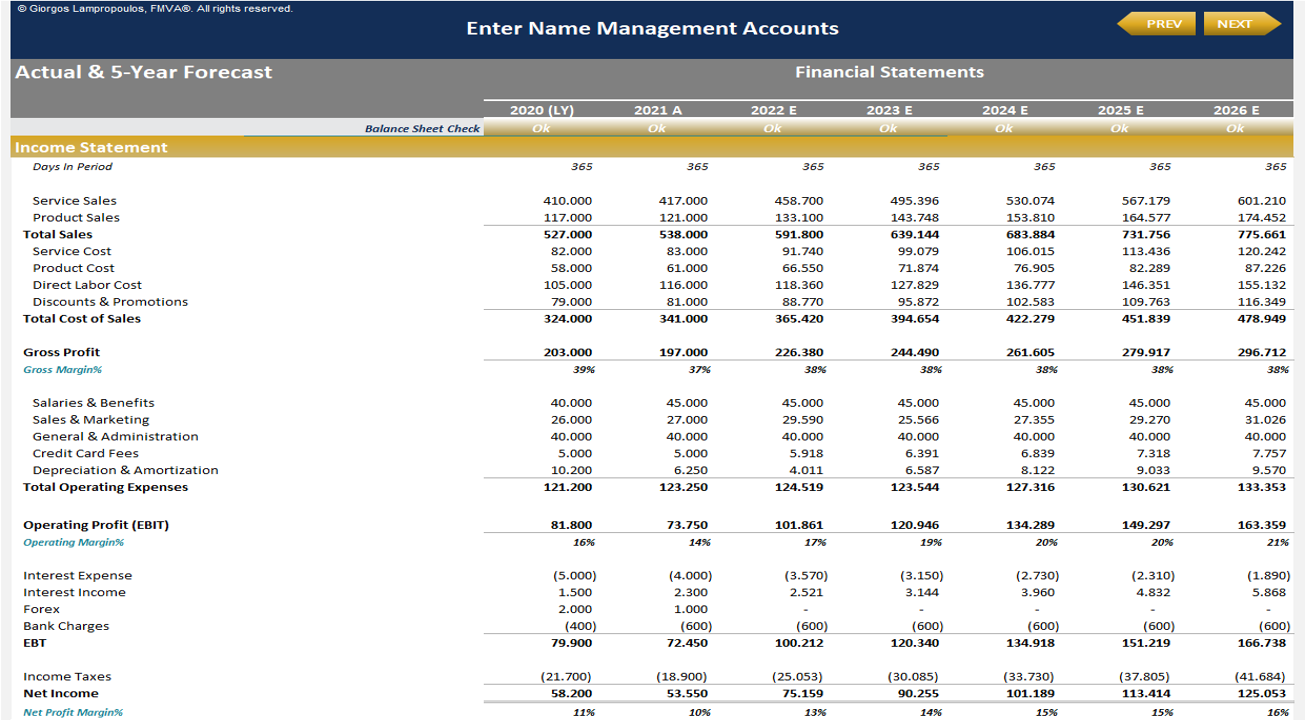Image resolution: width=1305 pixels, height=720 pixels.
Task: Click the 2020 EBIT value 81.800
Action: 571,525
